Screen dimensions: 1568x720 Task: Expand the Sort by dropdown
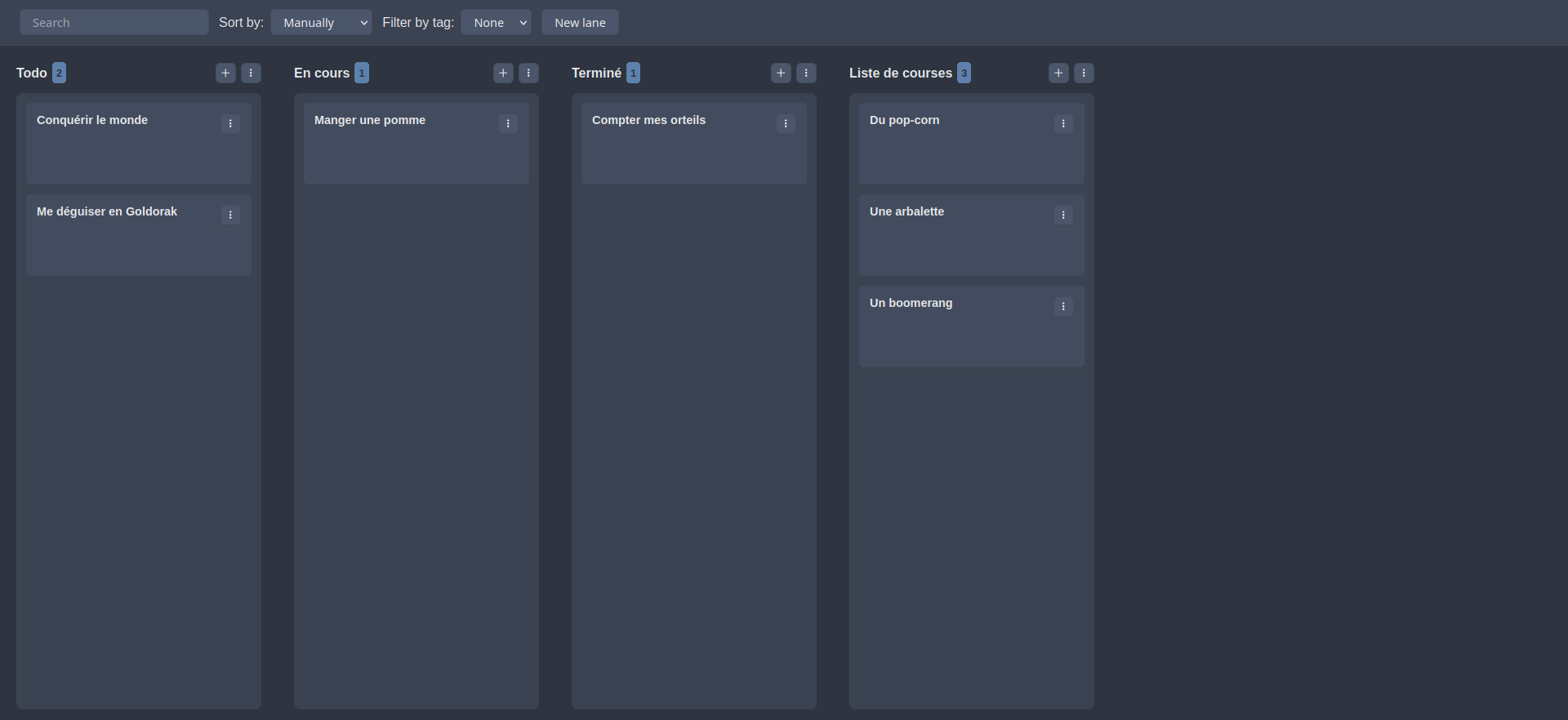(x=321, y=23)
